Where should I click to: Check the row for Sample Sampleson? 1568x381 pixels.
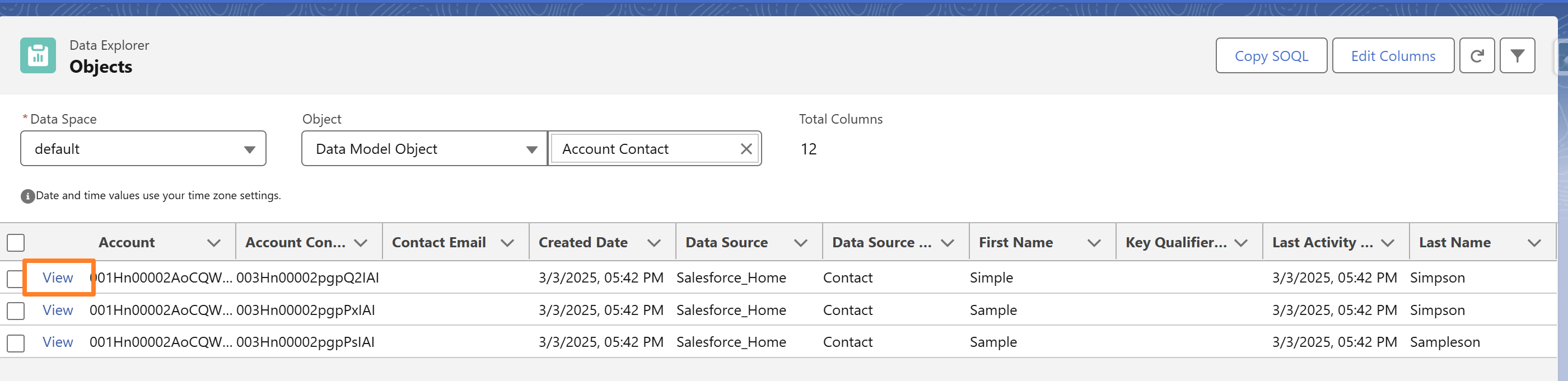[x=16, y=343]
